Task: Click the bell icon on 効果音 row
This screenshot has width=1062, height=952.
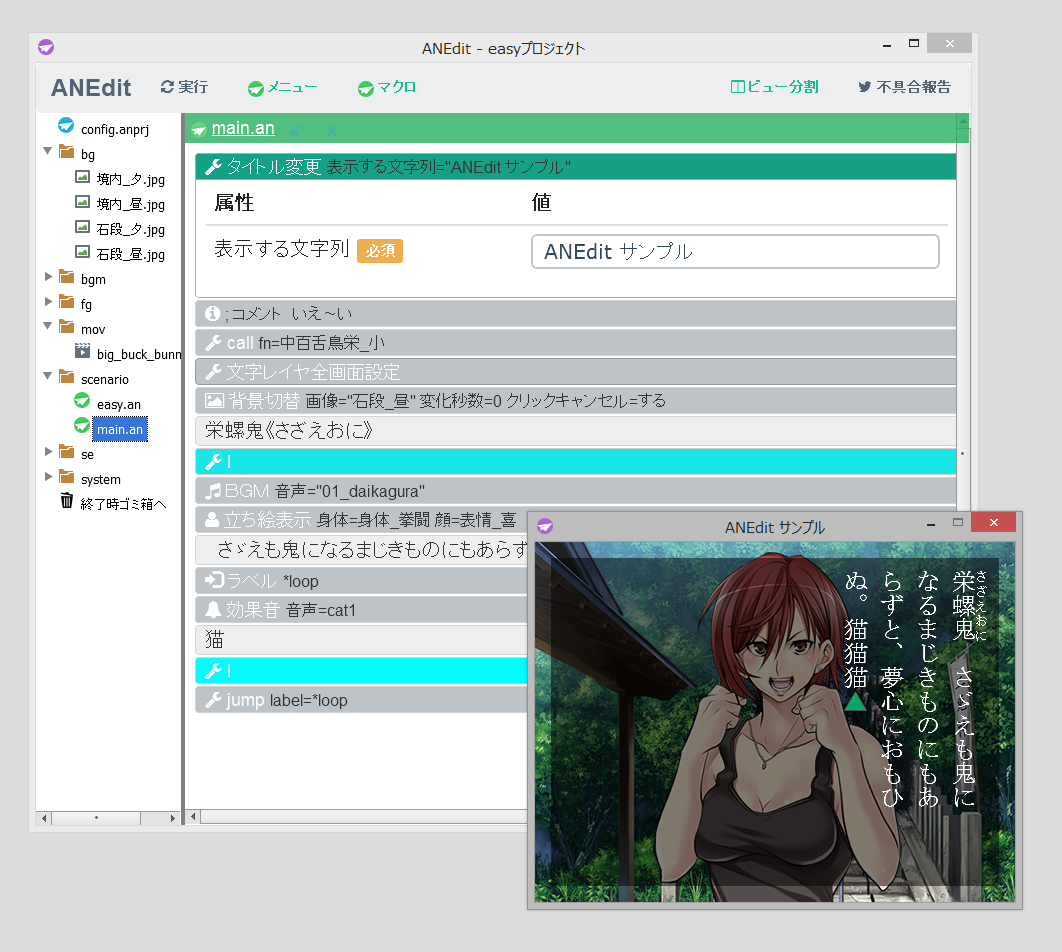Action: (x=213, y=609)
